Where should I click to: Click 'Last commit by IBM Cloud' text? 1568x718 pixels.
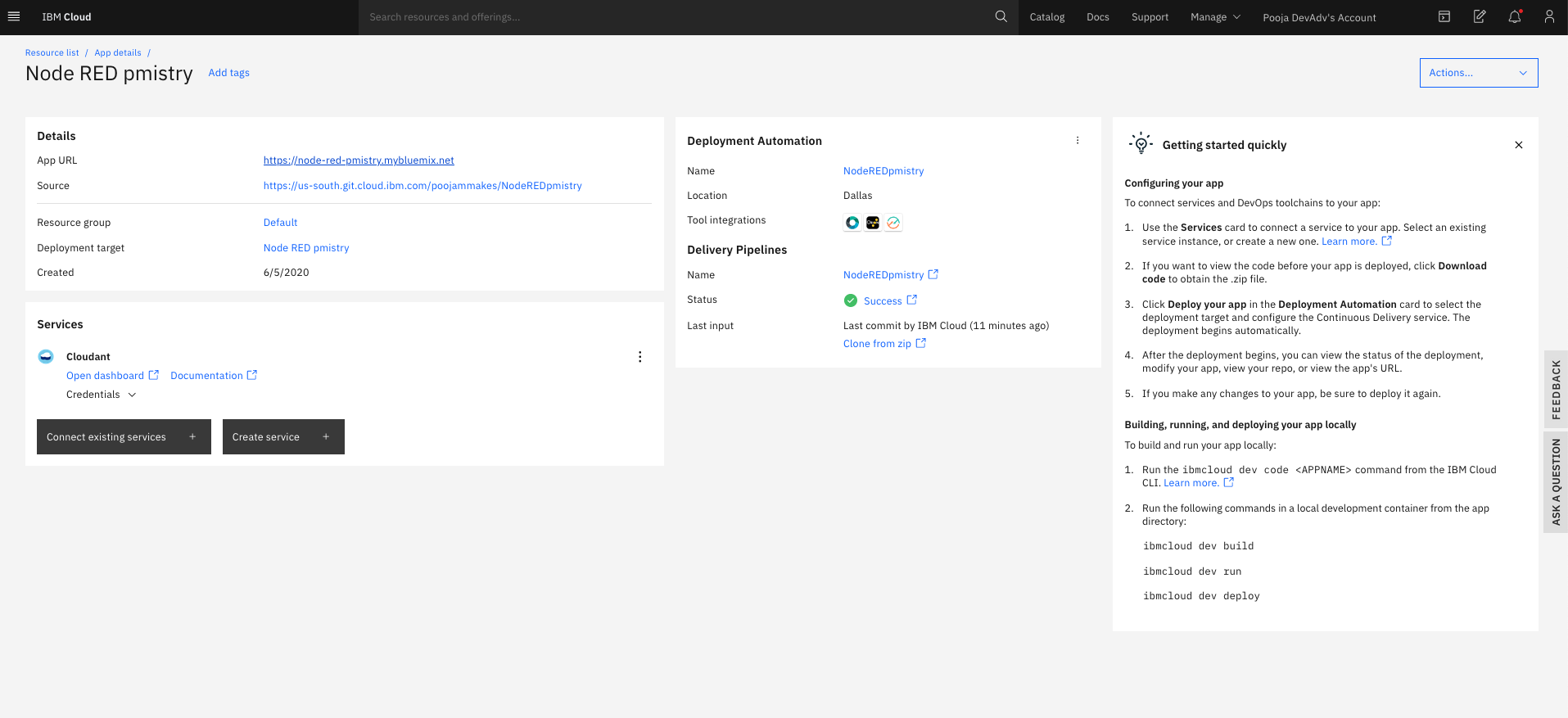click(905, 326)
